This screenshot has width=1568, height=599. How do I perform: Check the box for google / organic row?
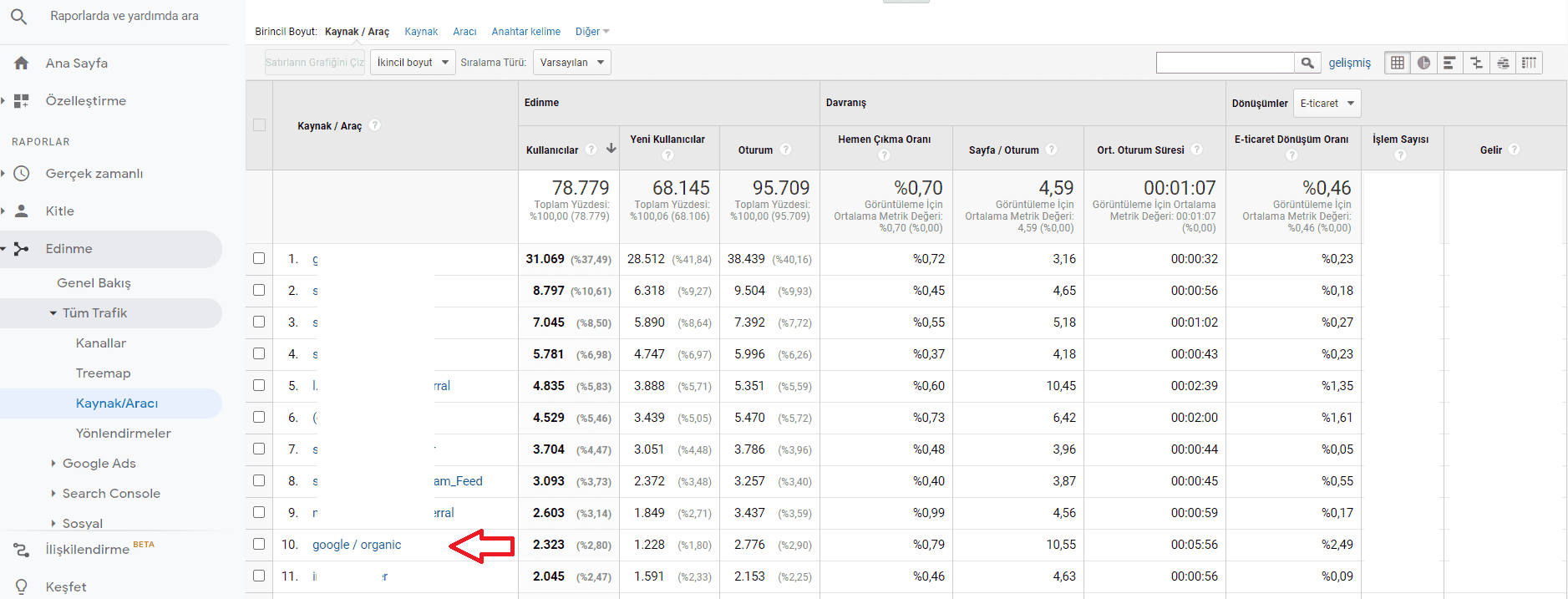point(259,545)
